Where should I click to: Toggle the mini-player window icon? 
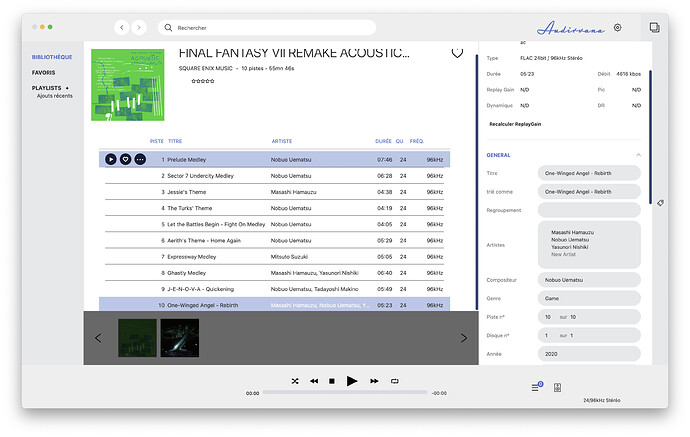click(x=654, y=27)
